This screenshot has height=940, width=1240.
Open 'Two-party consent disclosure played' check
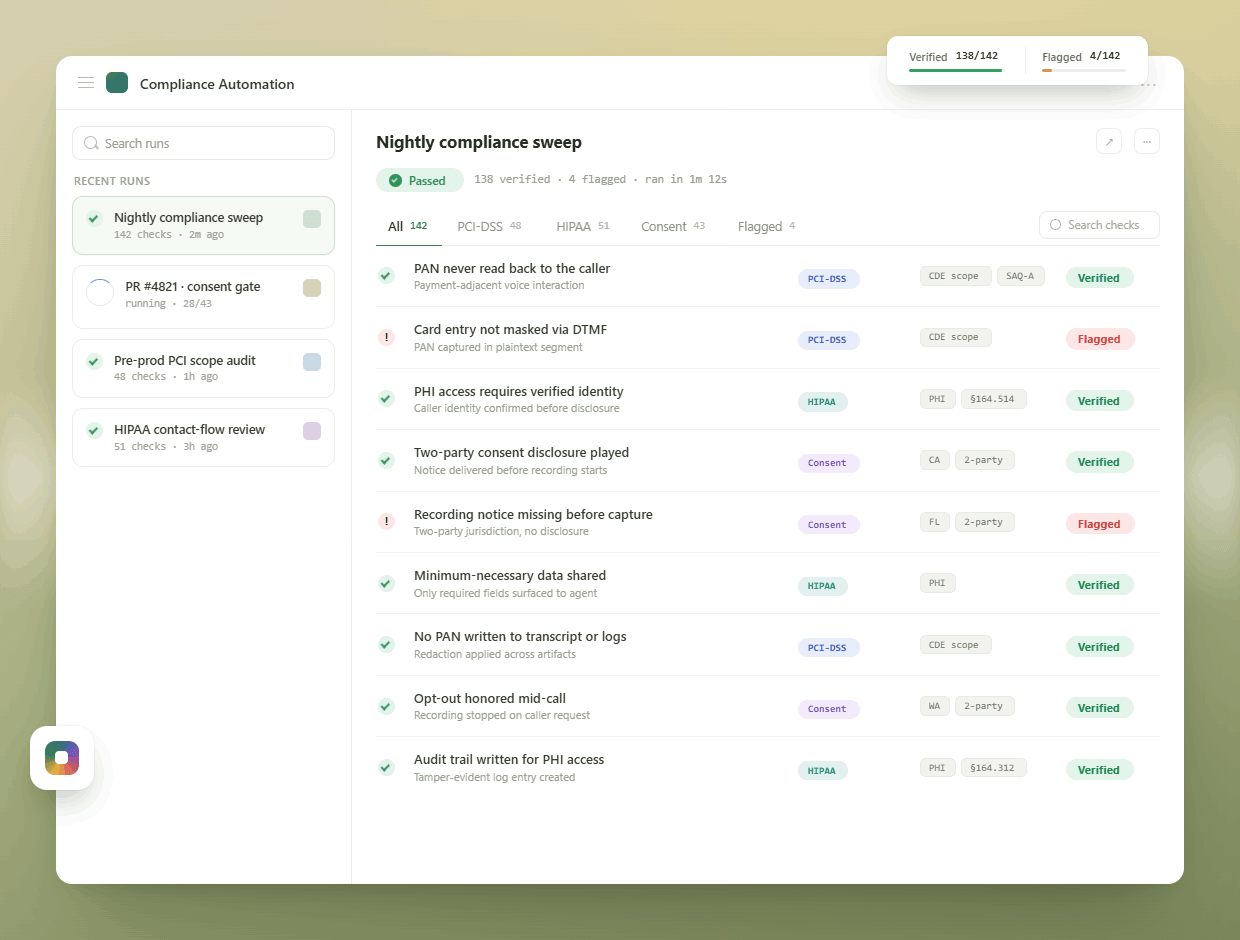point(768,461)
